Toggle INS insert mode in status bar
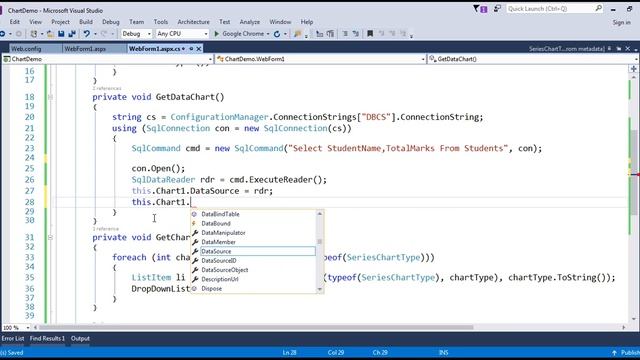This screenshot has width=640, height=360. [x=444, y=352]
